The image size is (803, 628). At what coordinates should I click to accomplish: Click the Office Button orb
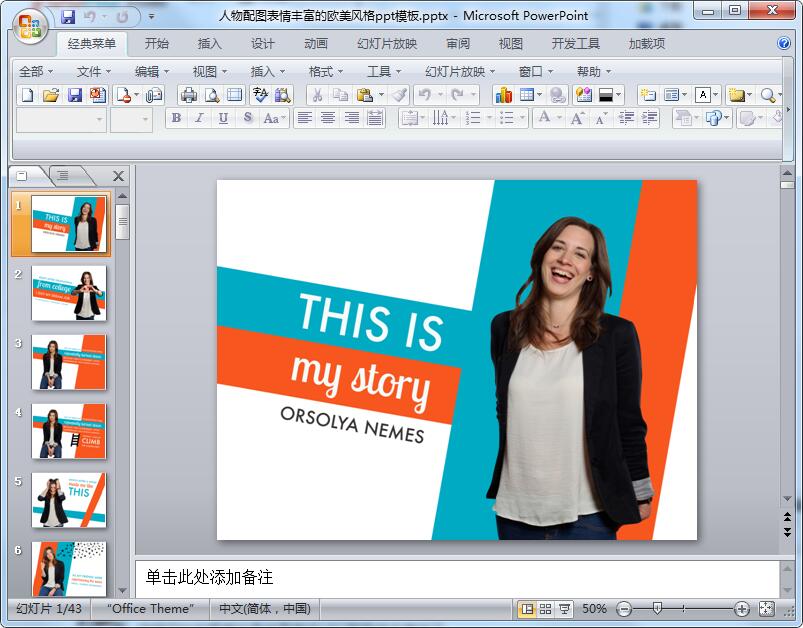pos(30,26)
